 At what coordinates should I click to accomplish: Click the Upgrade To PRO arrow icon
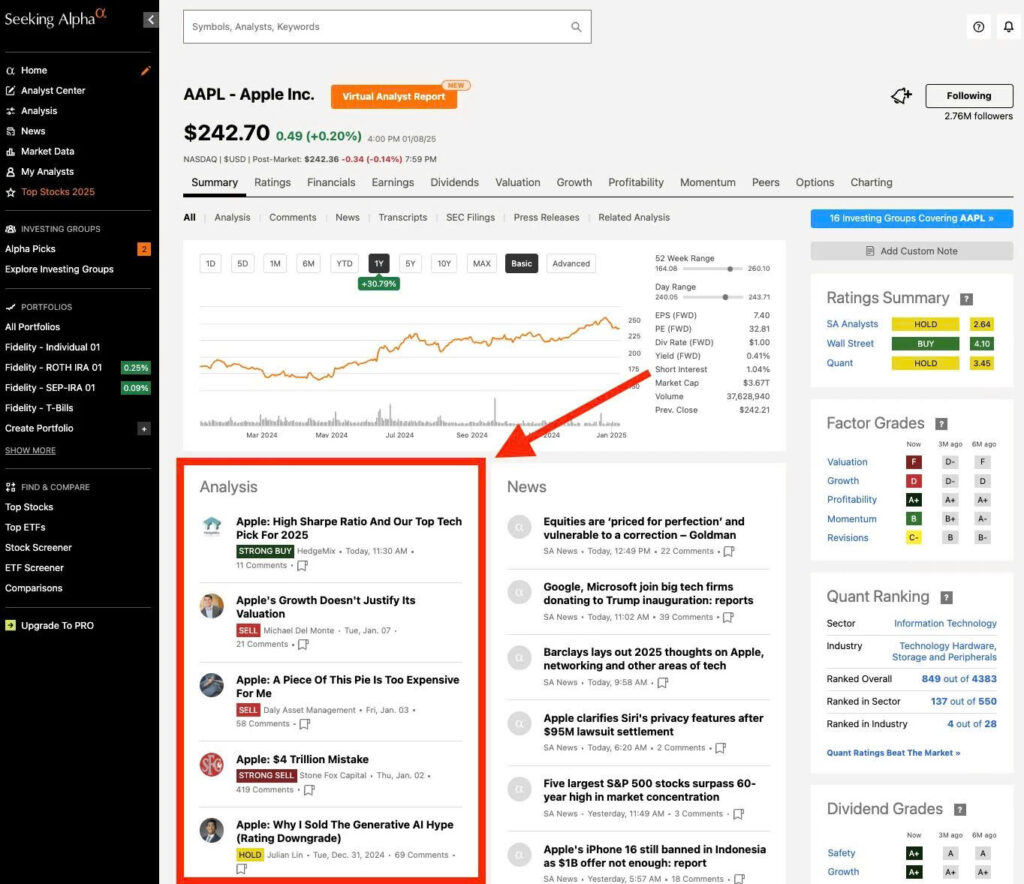tap(10, 625)
